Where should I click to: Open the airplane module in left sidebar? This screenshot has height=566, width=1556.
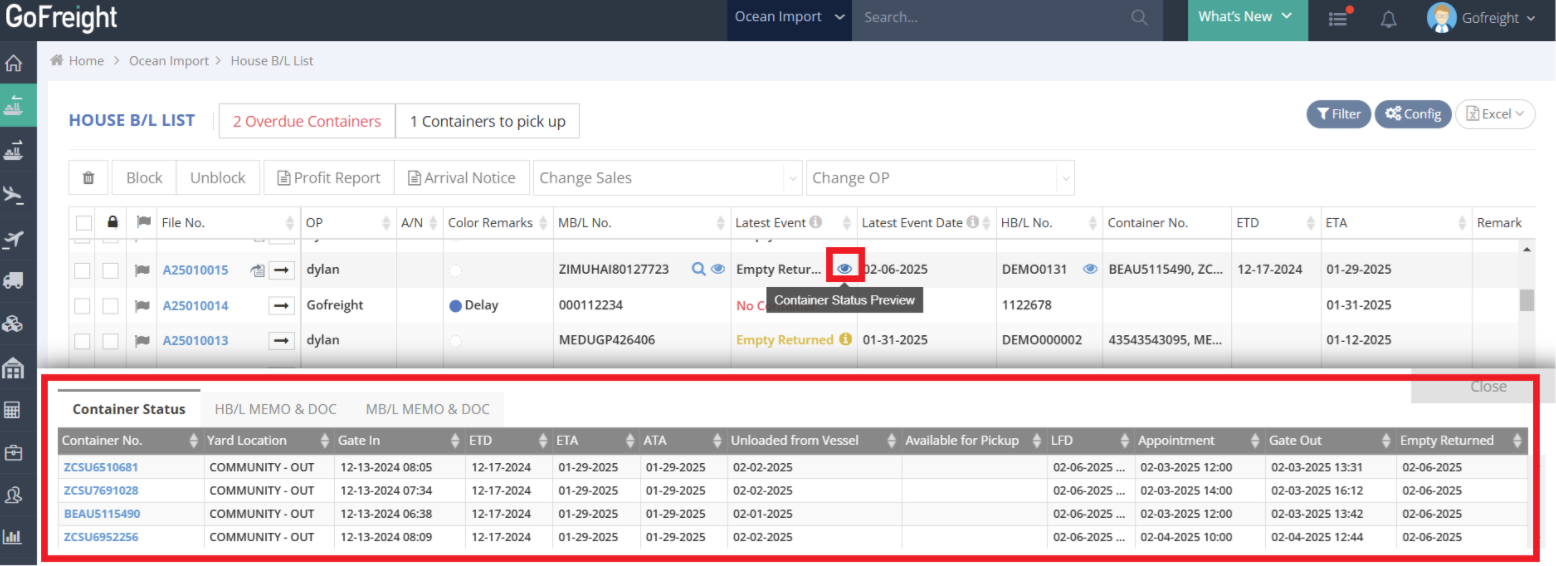[x=14, y=195]
